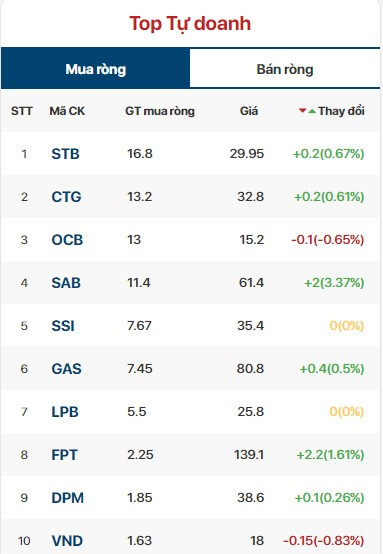Select the FPT ticker
Screen dimensions: 383x554
pyautogui.click(x=64, y=455)
